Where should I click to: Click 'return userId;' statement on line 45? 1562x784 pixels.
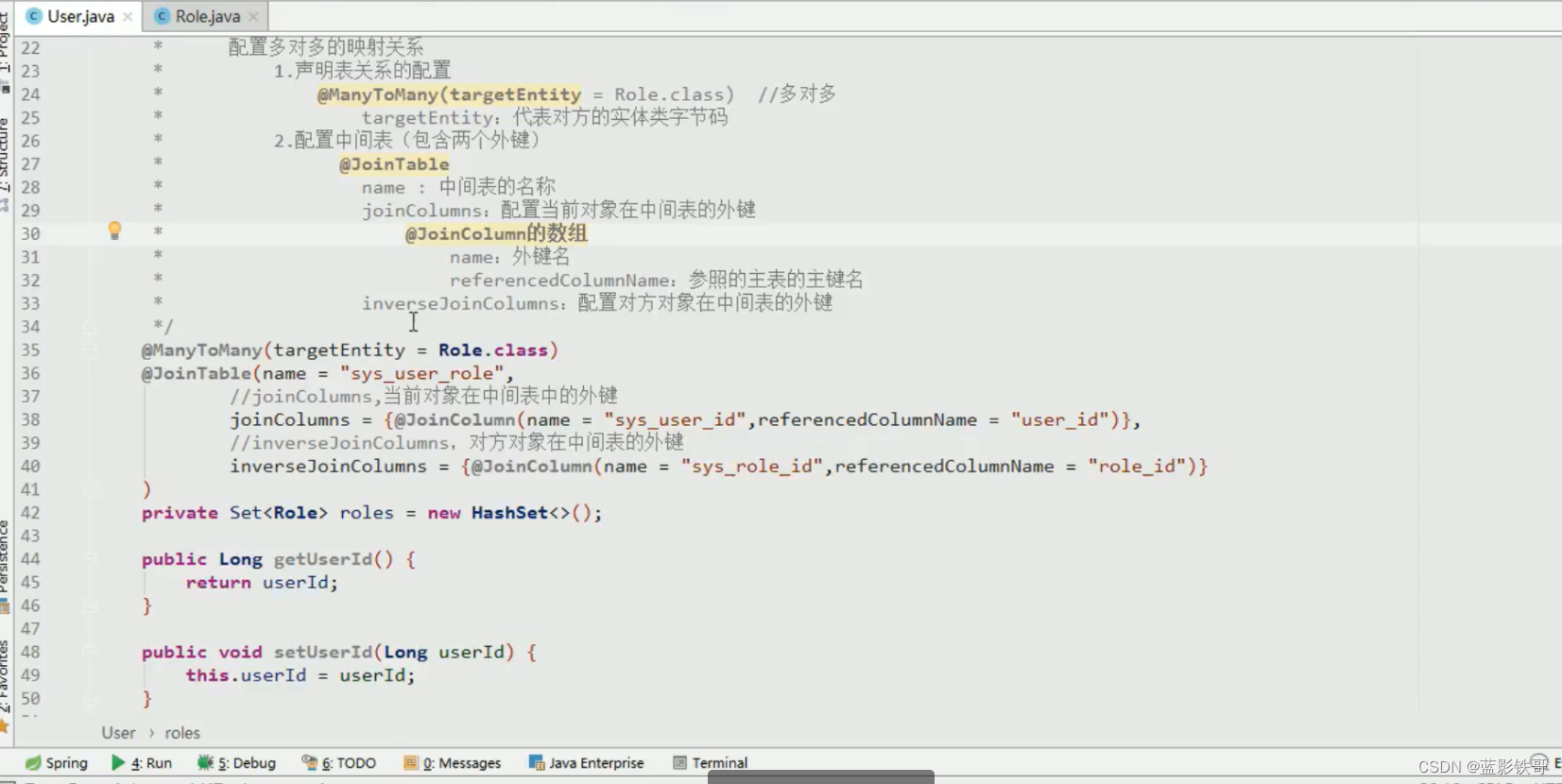262,583
